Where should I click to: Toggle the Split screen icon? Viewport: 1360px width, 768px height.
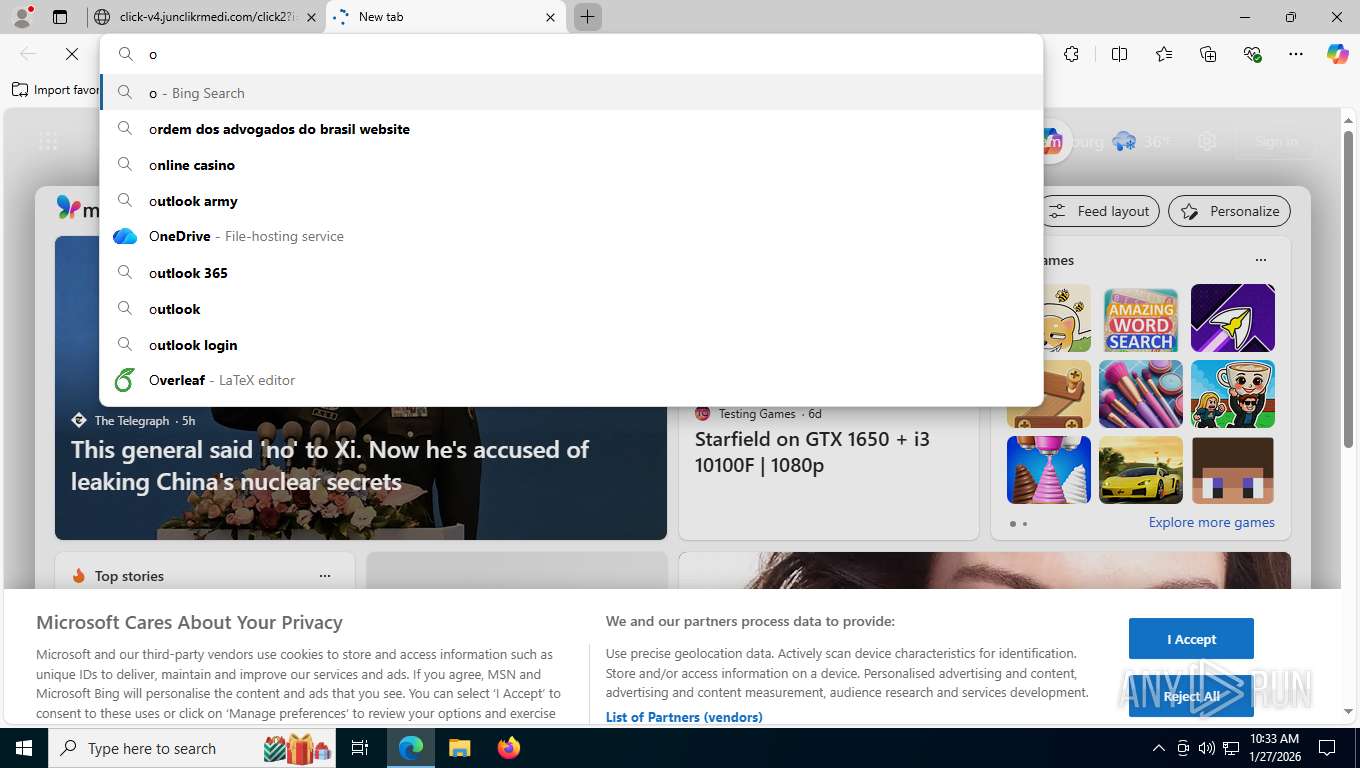[1119, 54]
